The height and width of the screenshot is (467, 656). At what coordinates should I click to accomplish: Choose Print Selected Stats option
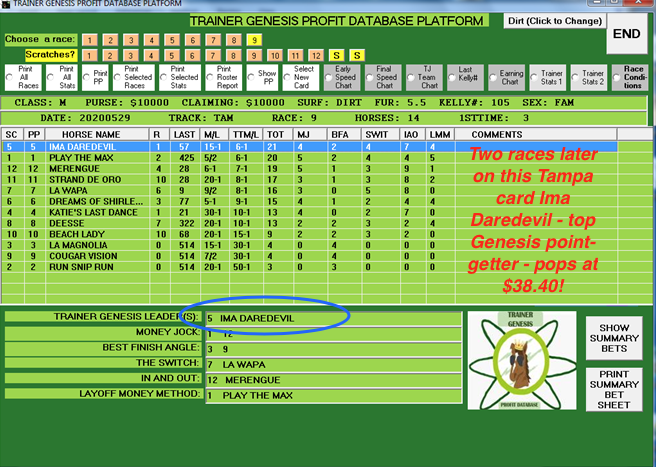(180, 77)
